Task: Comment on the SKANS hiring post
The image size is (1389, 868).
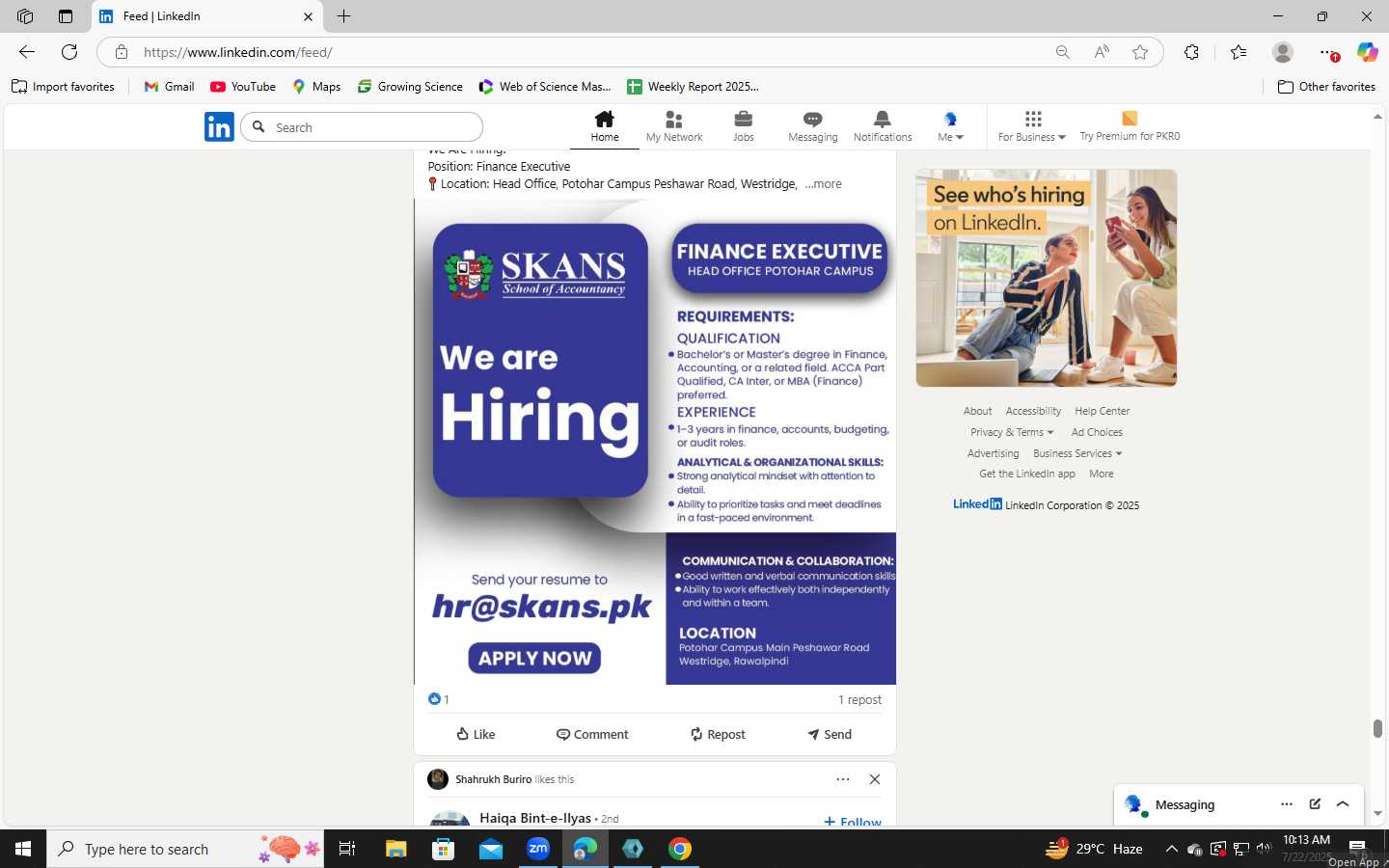Action: click(592, 734)
